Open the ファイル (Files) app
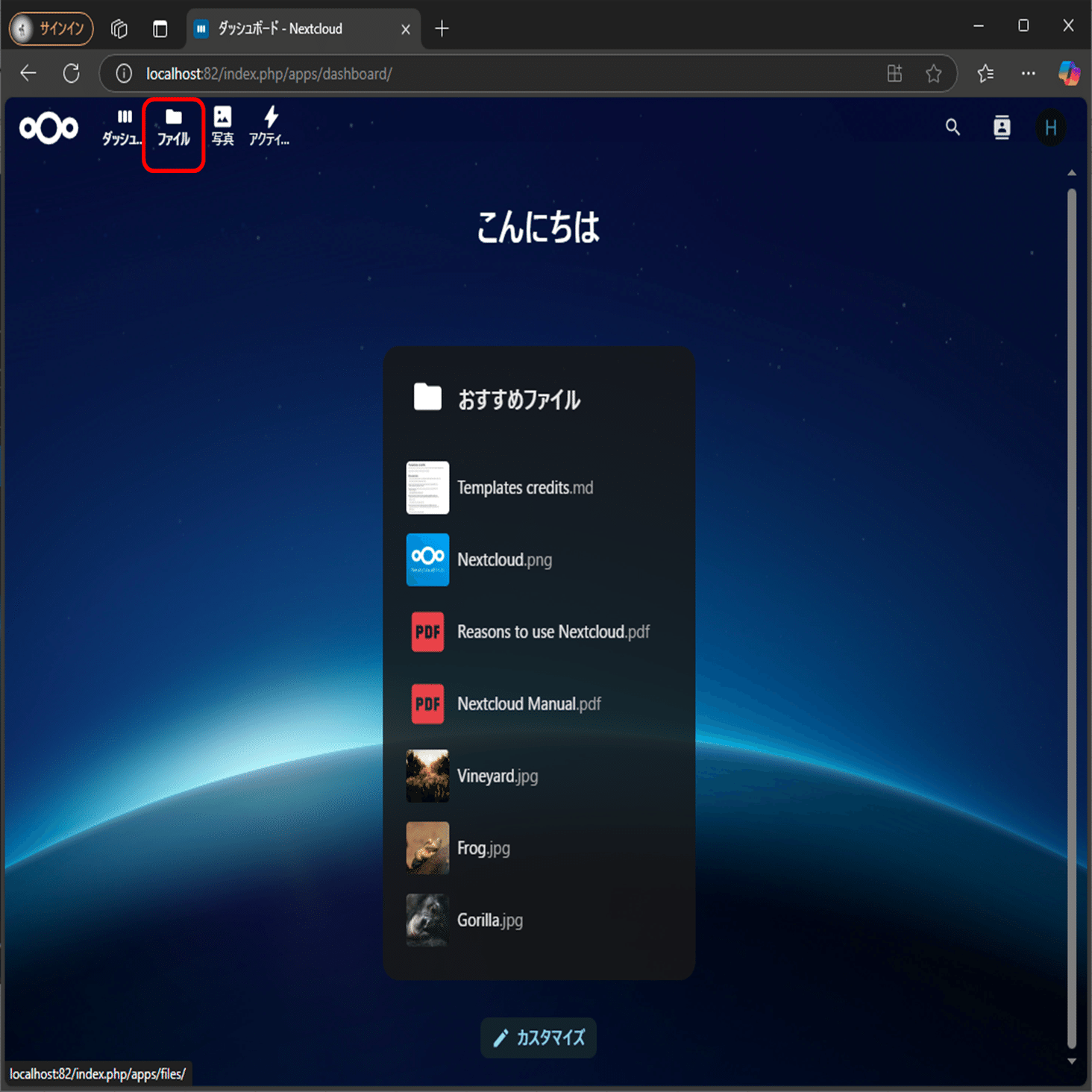 (173, 127)
